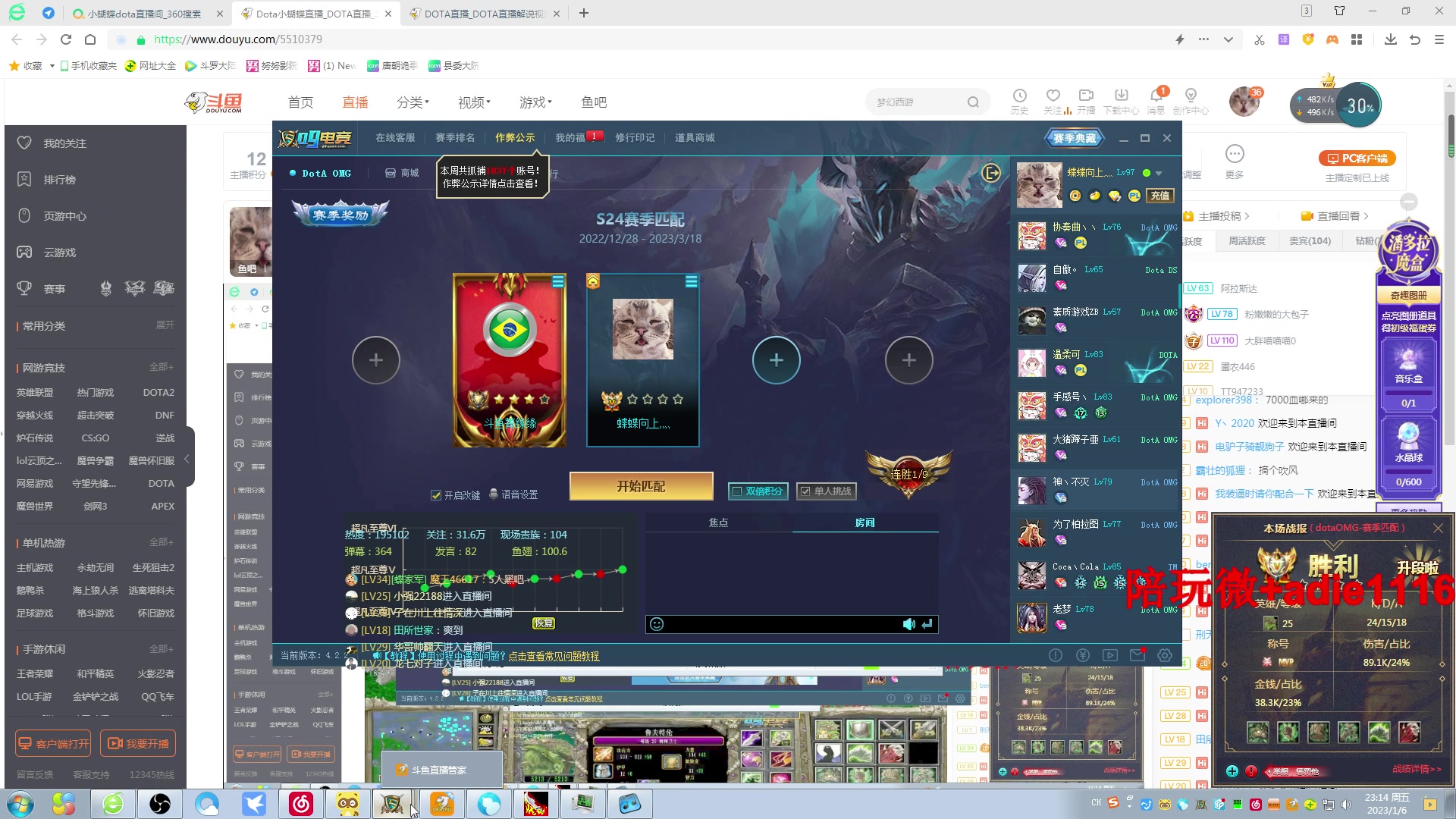This screenshot has height=819, width=1456.
Task: Open menu on the red Brazil player card
Action: coord(558,282)
